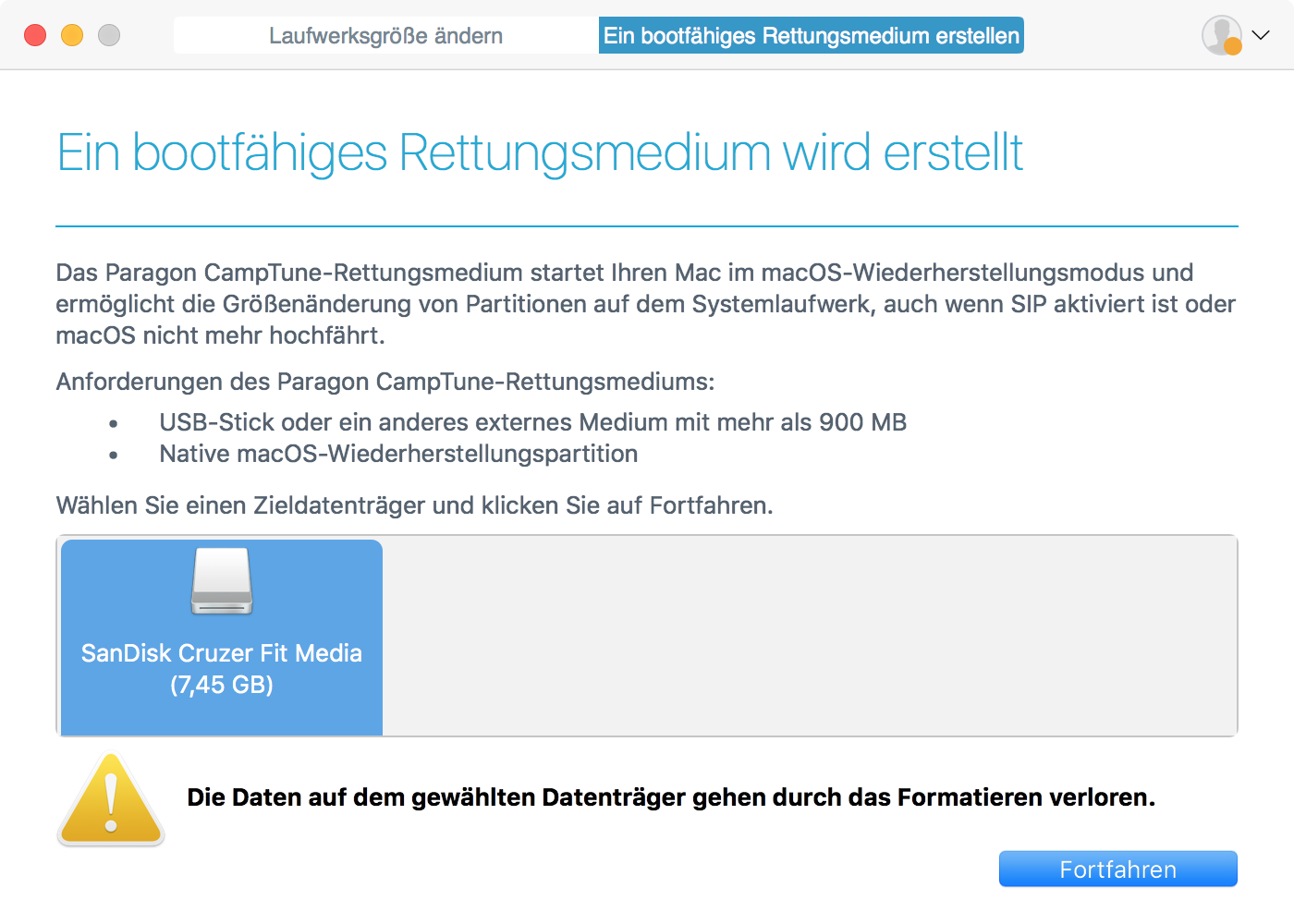The width and height of the screenshot is (1294, 924).
Task: Click the SanDisk Cruzer Fit drive icon
Action: pyautogui.click(x=222, y=582)
